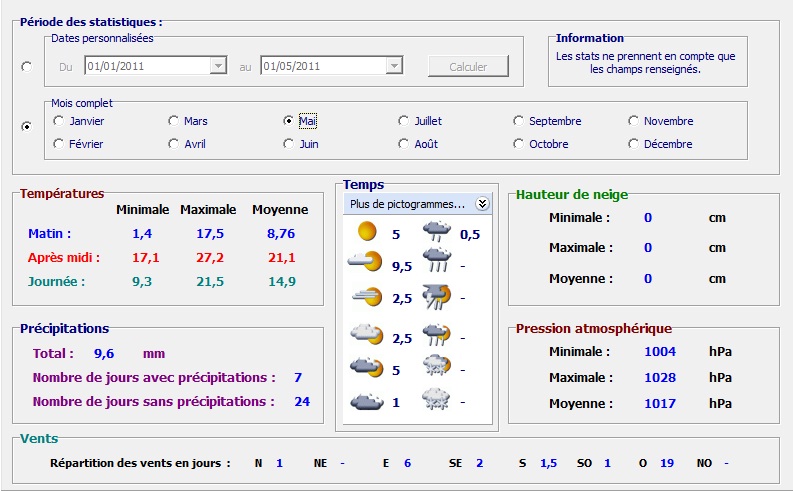Click the precipitation Total value 9,6
The image size is (793, 491).
point(105,353)
